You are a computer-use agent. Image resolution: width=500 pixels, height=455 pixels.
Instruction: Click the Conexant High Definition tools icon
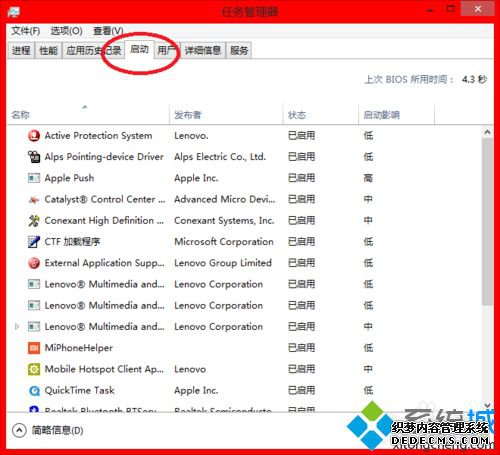coord(34,221)
